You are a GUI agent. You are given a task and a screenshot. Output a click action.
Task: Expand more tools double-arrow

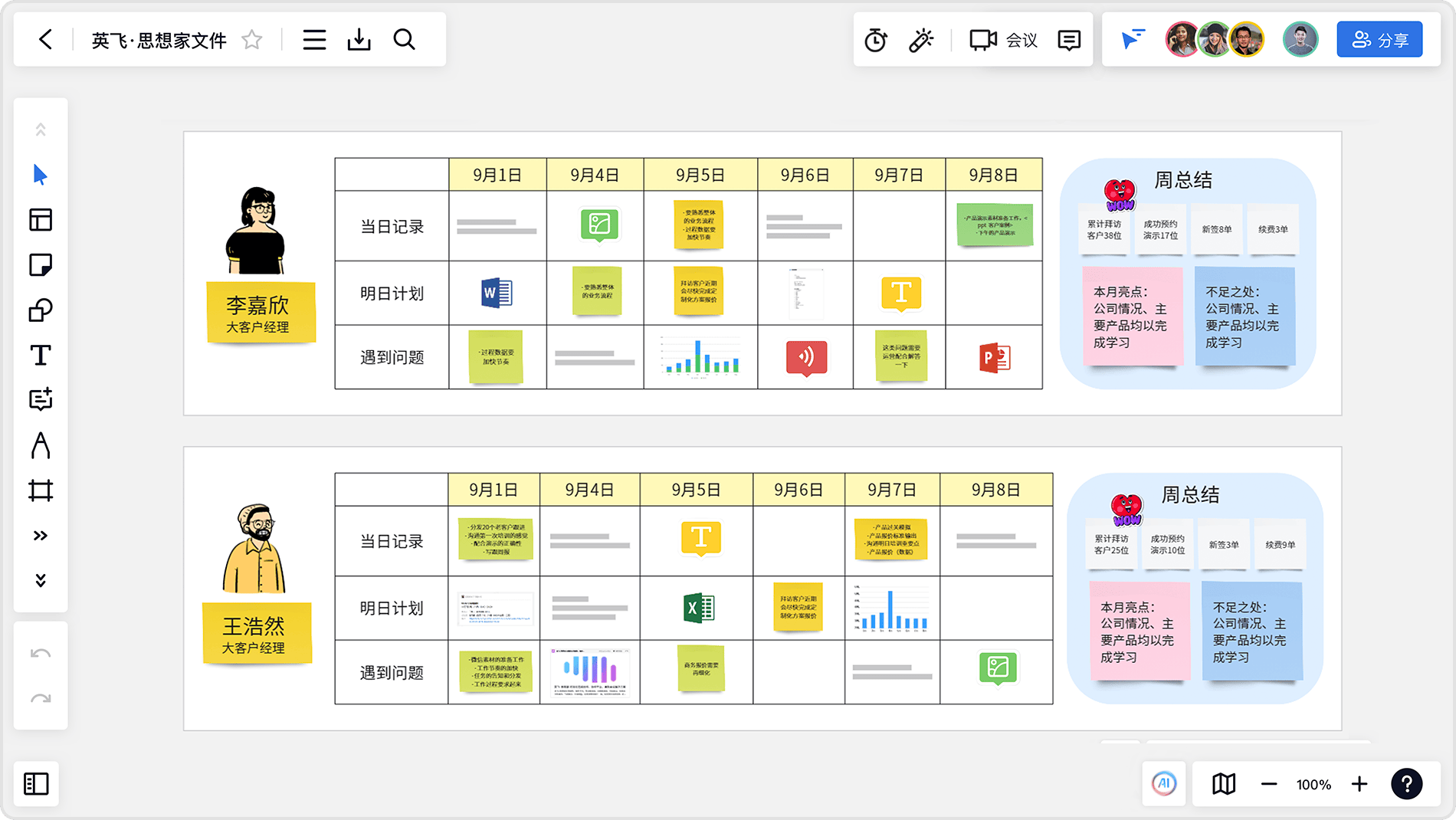(41, 536)
